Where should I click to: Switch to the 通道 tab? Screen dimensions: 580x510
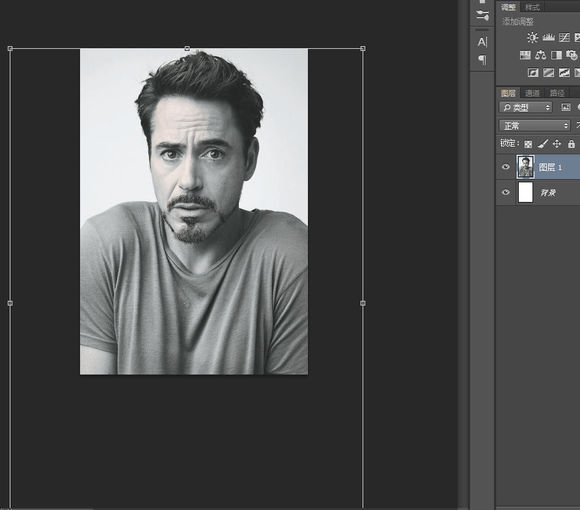pyautogui.click(x=532, y=93)
